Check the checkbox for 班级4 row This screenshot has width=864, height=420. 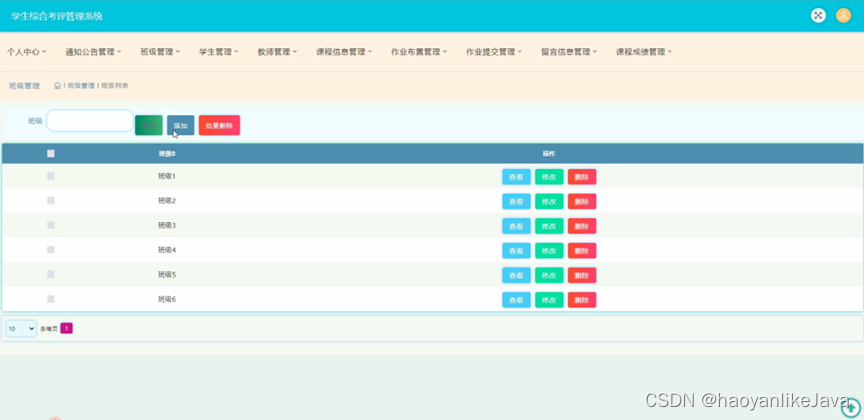pyautogui.click(x=51, y=250)
